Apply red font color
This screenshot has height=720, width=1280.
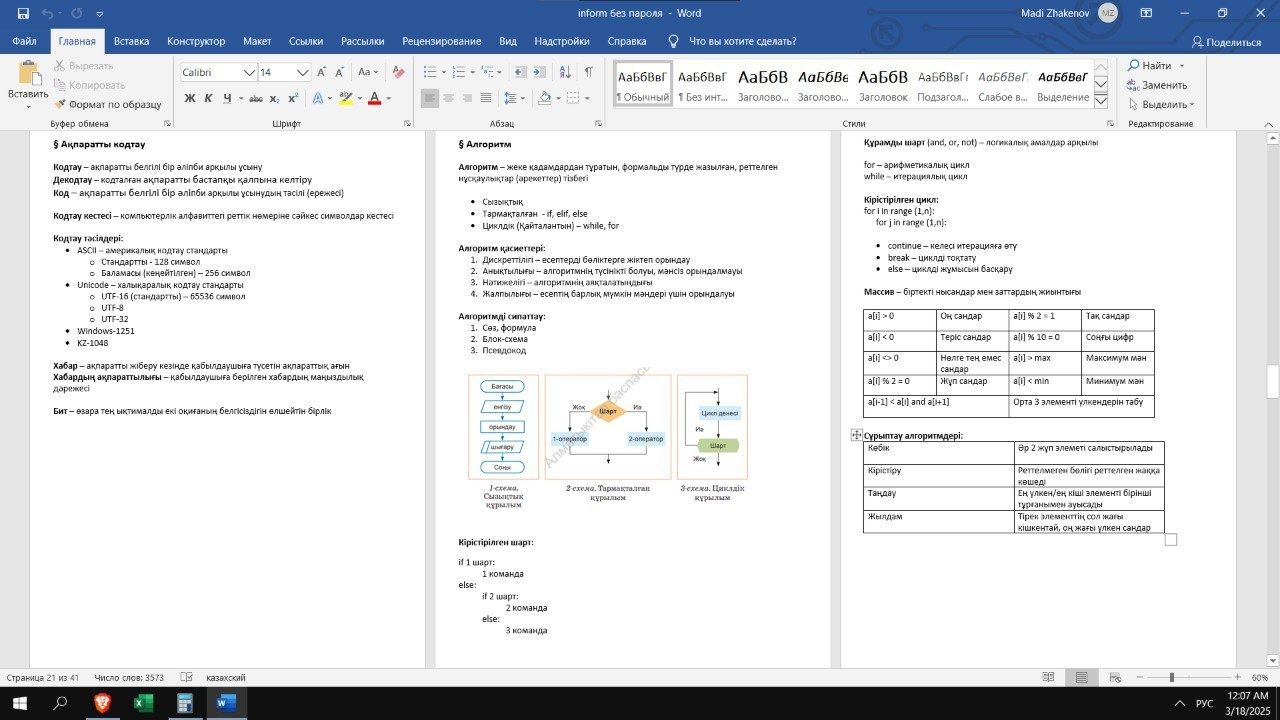click(x=374, y=98)
